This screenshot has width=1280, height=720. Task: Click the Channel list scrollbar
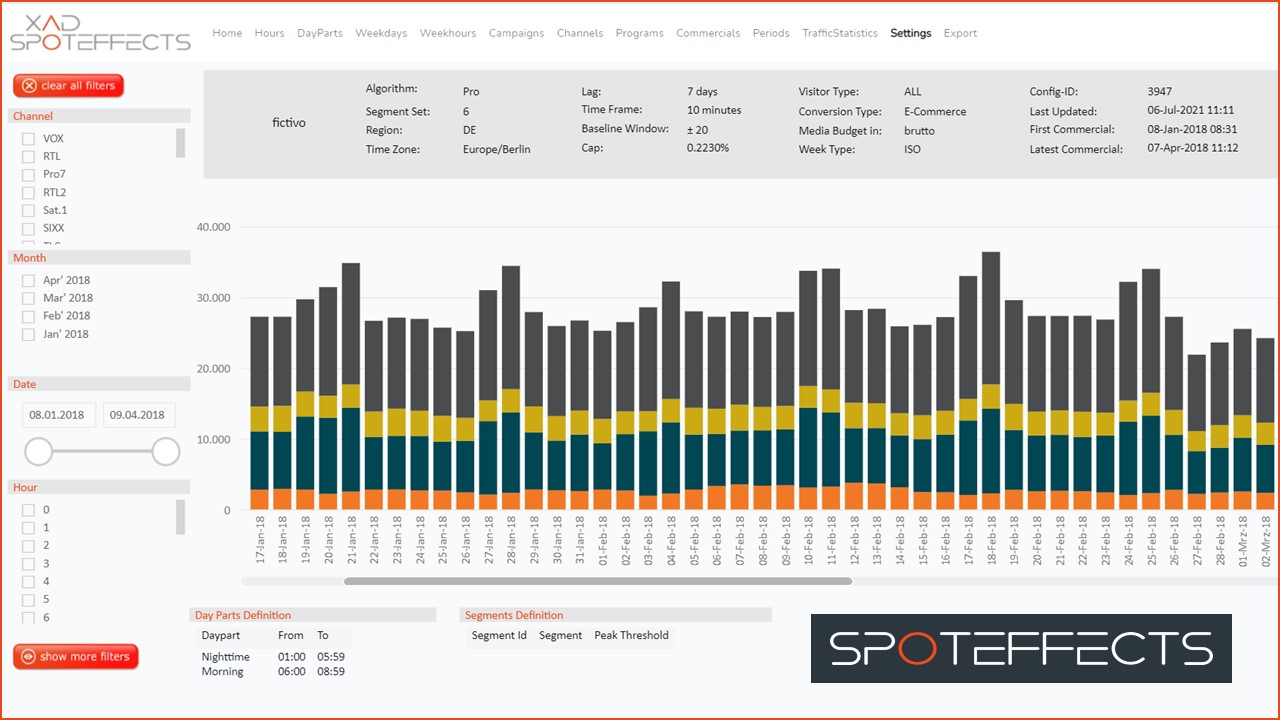[x=180, y=143]
